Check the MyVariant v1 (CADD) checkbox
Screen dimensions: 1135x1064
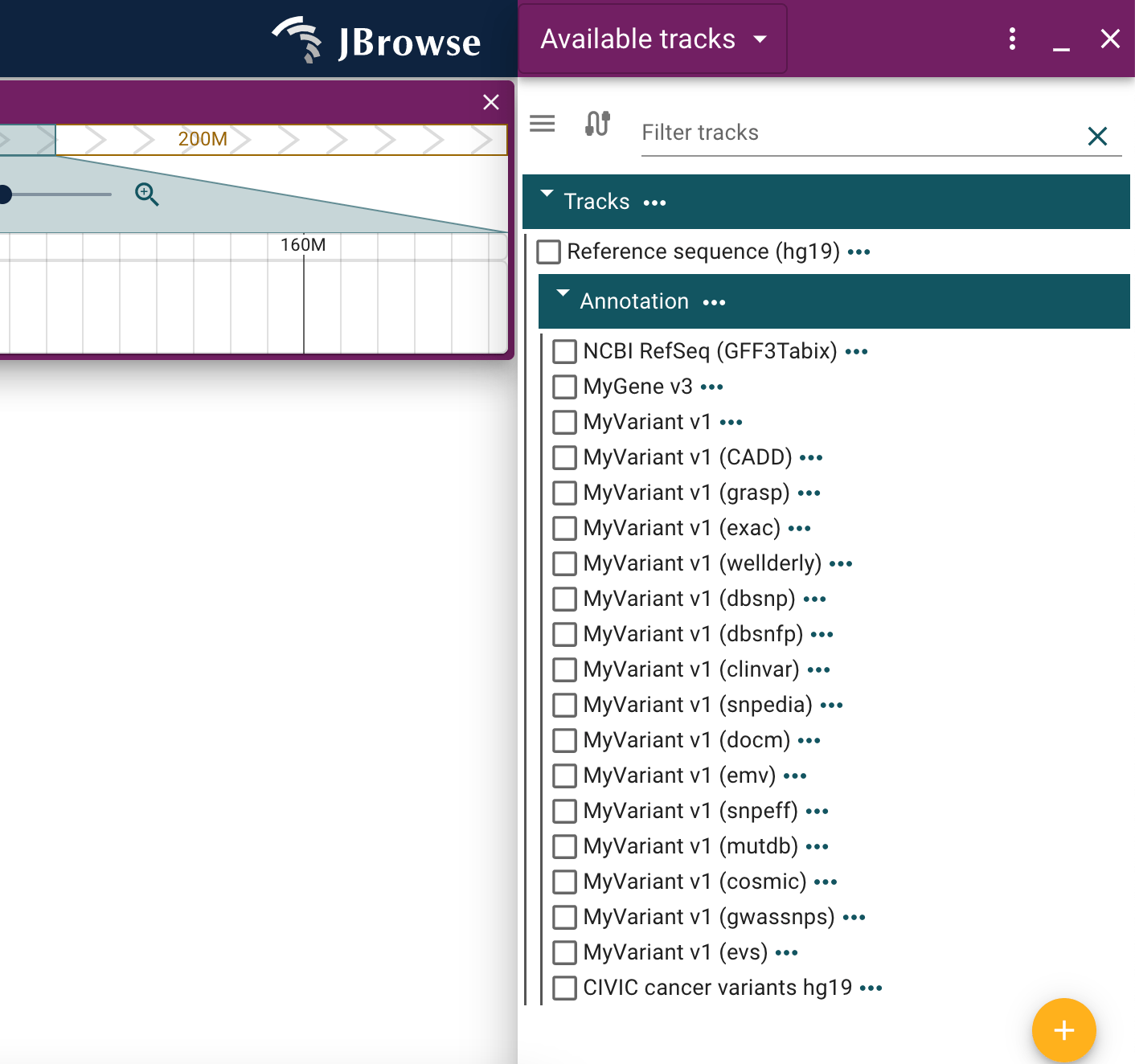coord(565,457)
